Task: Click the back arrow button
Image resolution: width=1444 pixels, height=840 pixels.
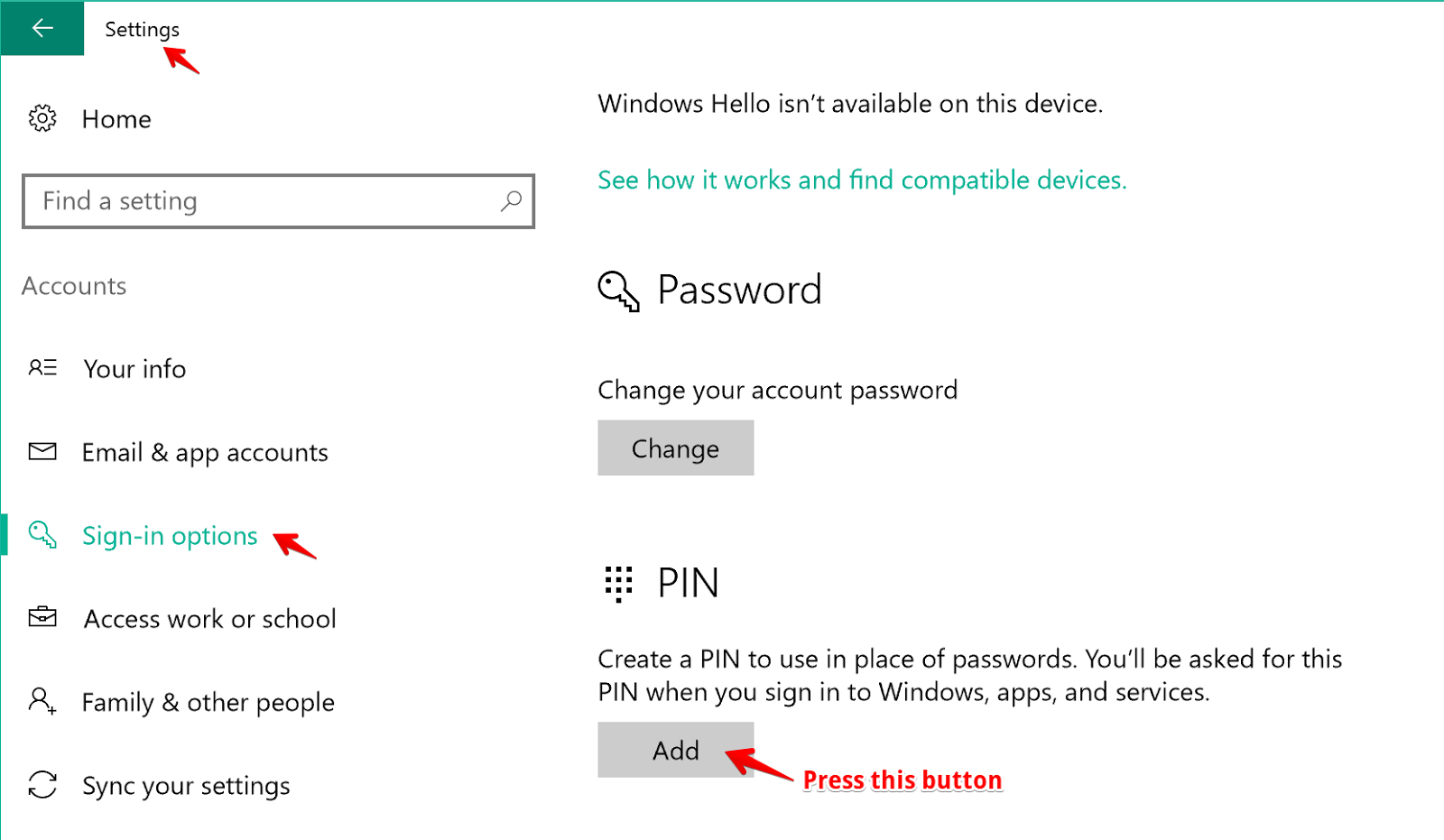Action: pyautogui.click(x=42, y=28)
